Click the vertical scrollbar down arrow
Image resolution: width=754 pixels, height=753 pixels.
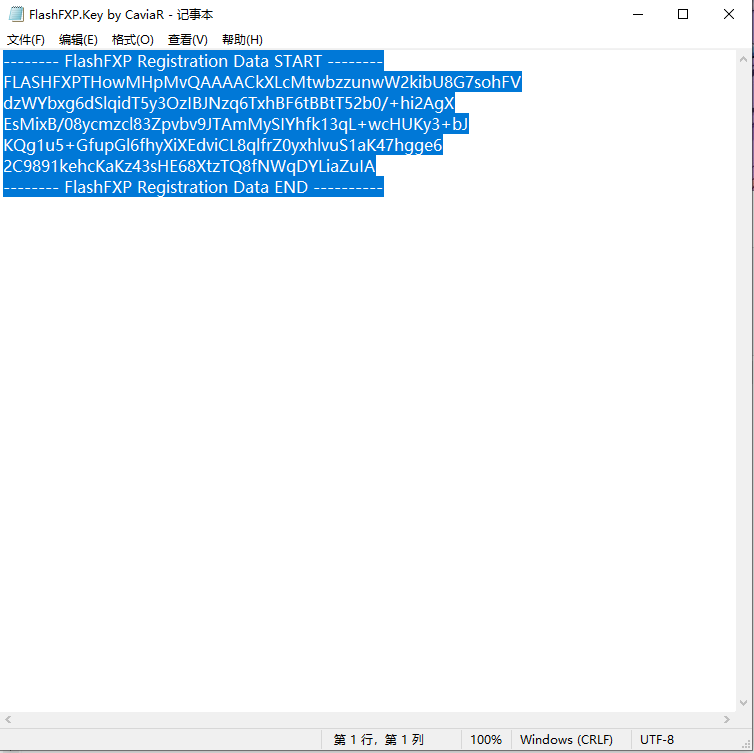(x=743, y=703)
